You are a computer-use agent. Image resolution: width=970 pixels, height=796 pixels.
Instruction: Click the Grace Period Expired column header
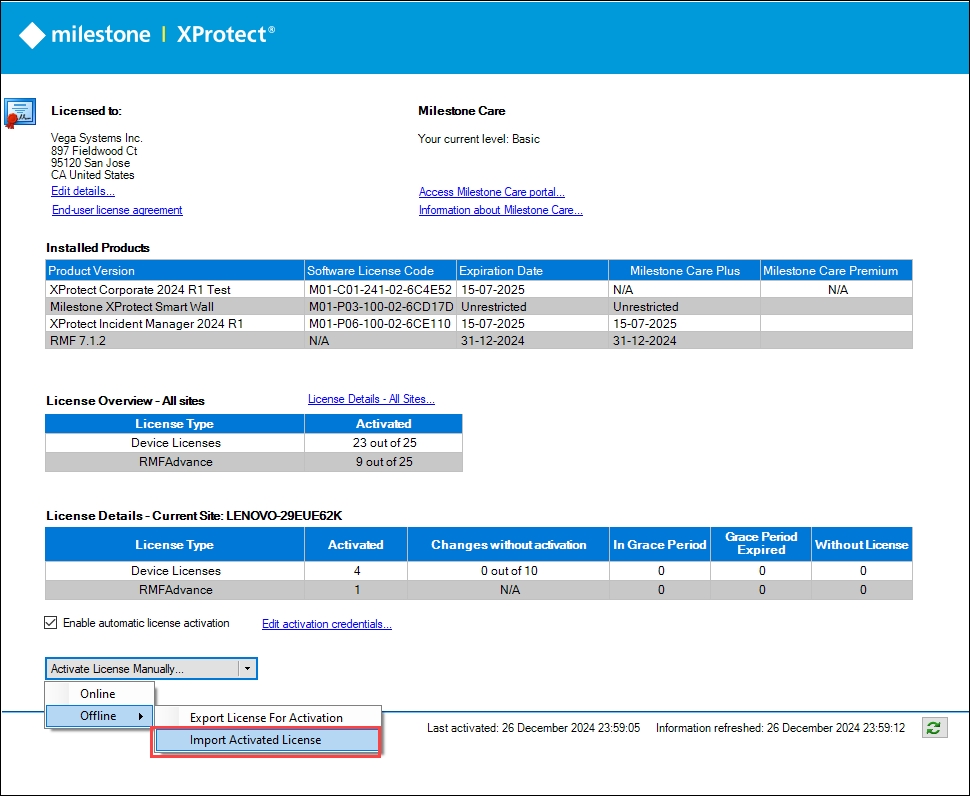click(761, 544)
